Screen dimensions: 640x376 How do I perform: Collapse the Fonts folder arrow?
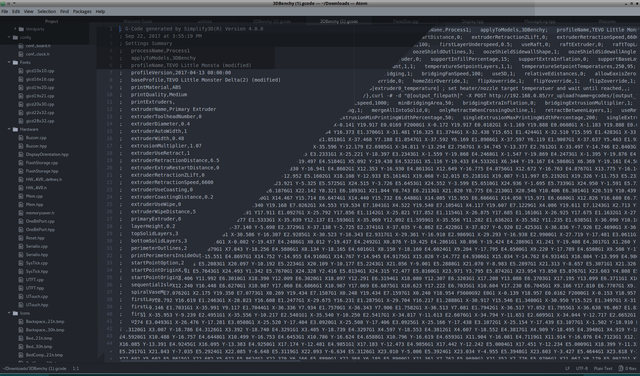tap(9, 62)
